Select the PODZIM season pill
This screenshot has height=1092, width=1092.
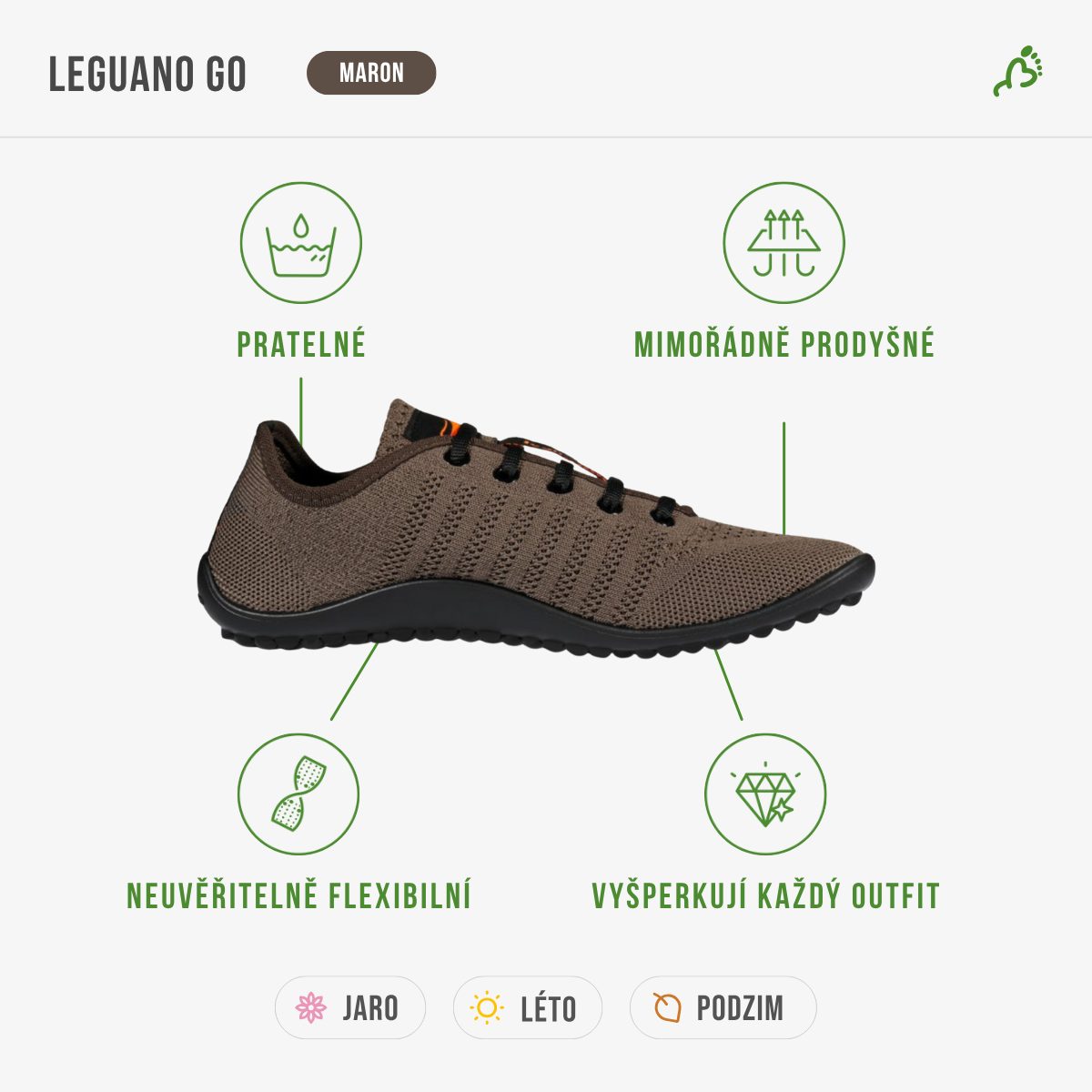[723, 1007]
